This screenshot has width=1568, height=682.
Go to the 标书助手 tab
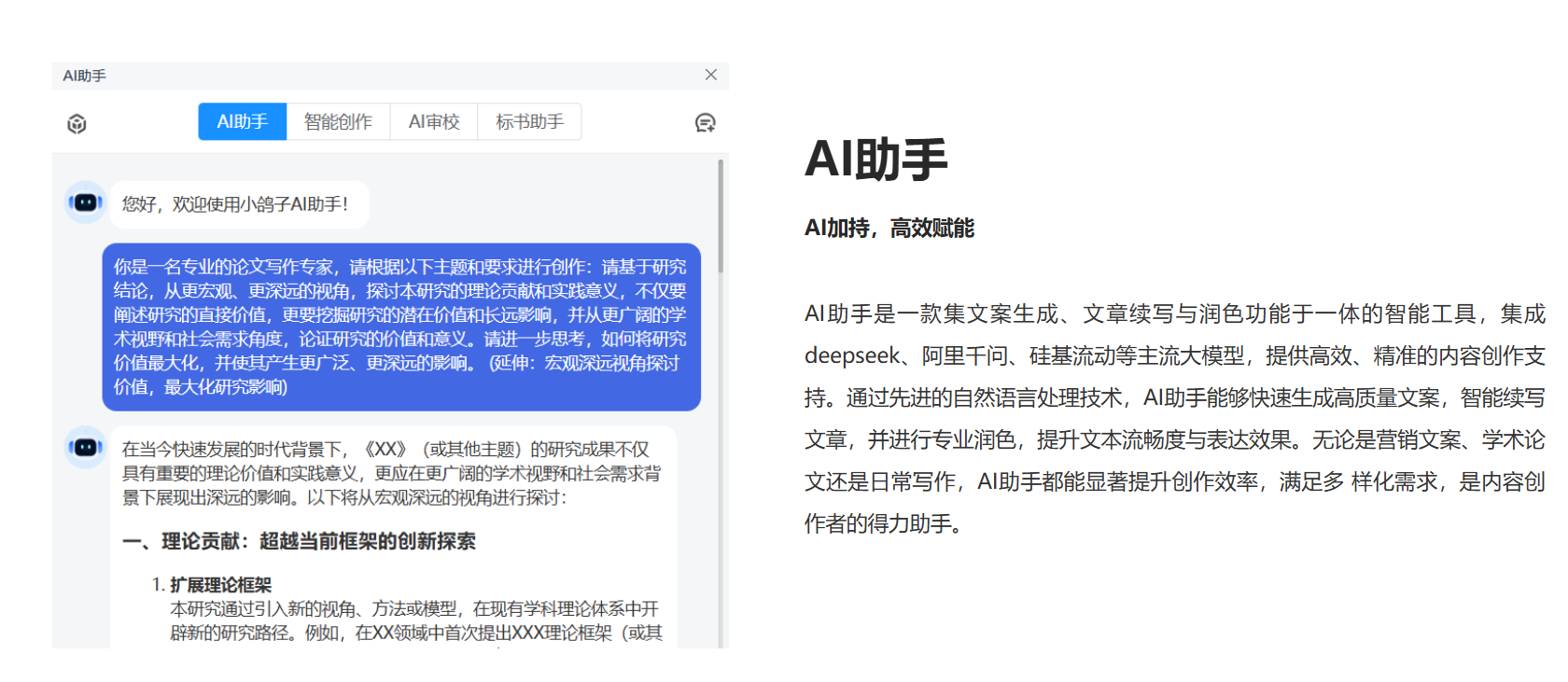point(529,122)
